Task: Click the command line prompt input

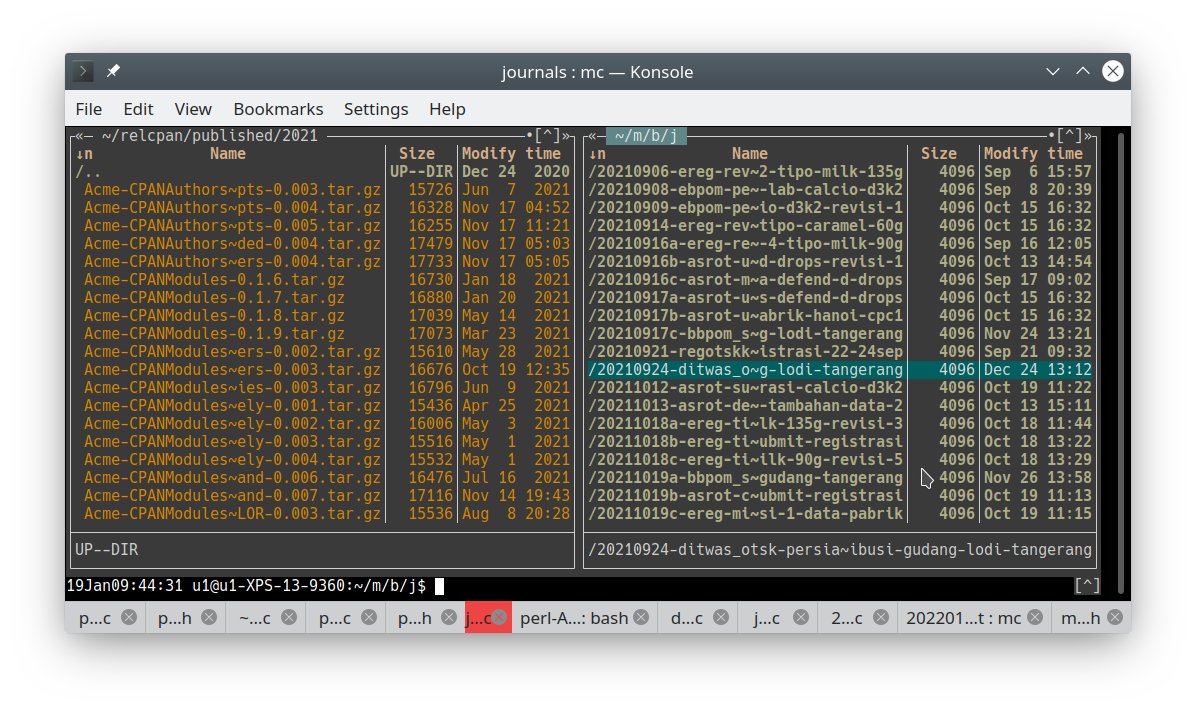Action: [x=439, y=586]
